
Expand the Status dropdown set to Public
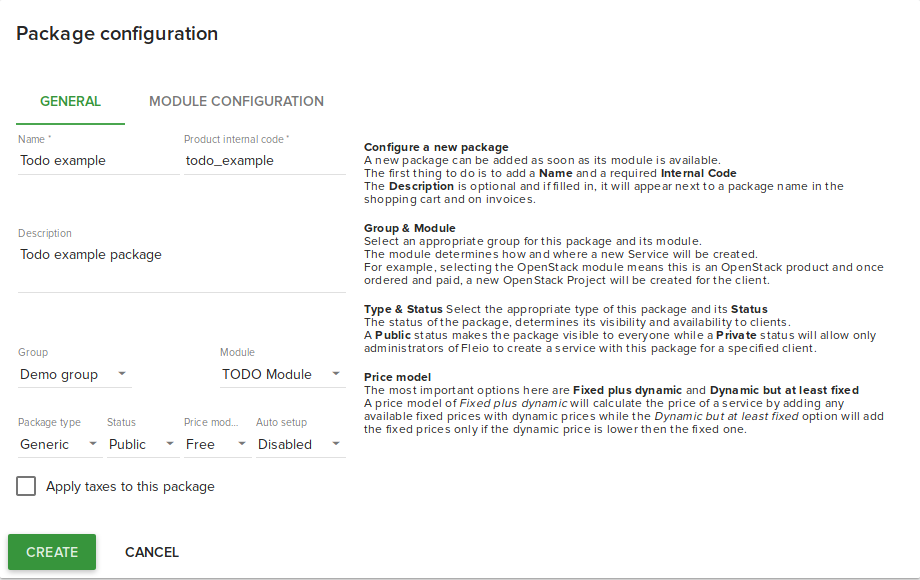(141, 444)
